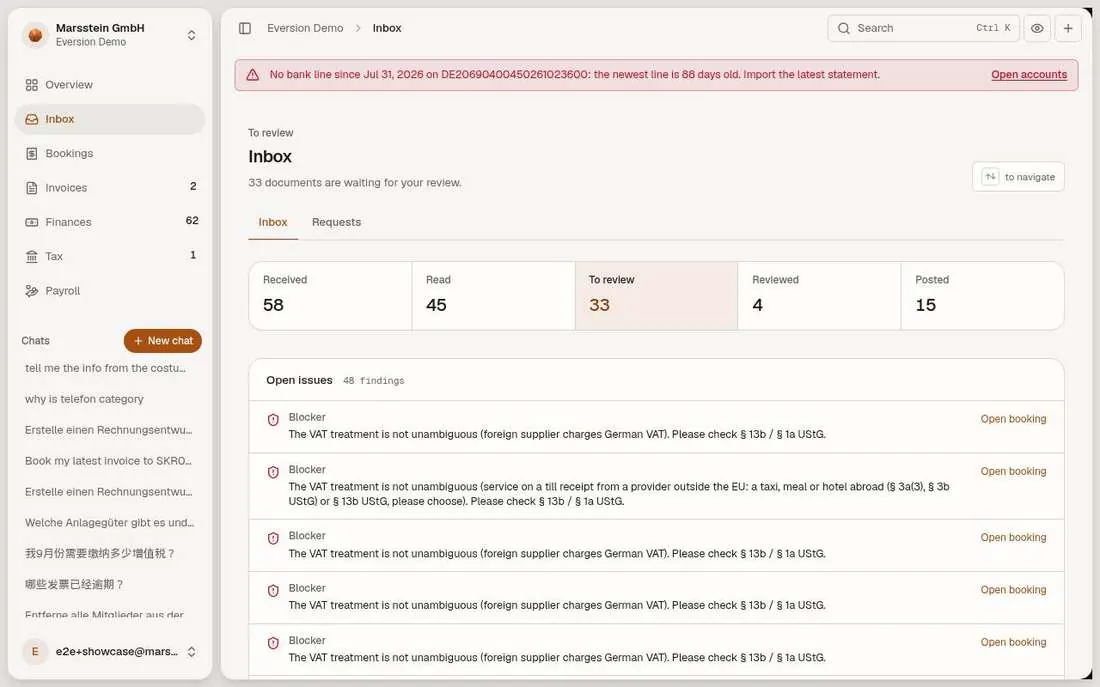This screenshot has width=1100, height=687.
Task: Click Open booking for the fifth blocker
Action: point(1013,643)
